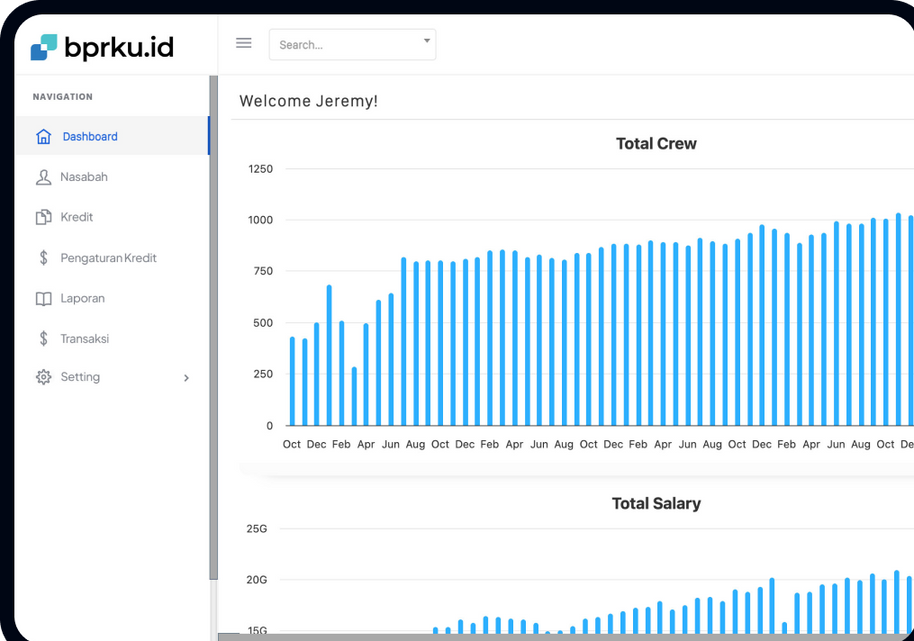Open the Kredit menu item

(112, 217)
